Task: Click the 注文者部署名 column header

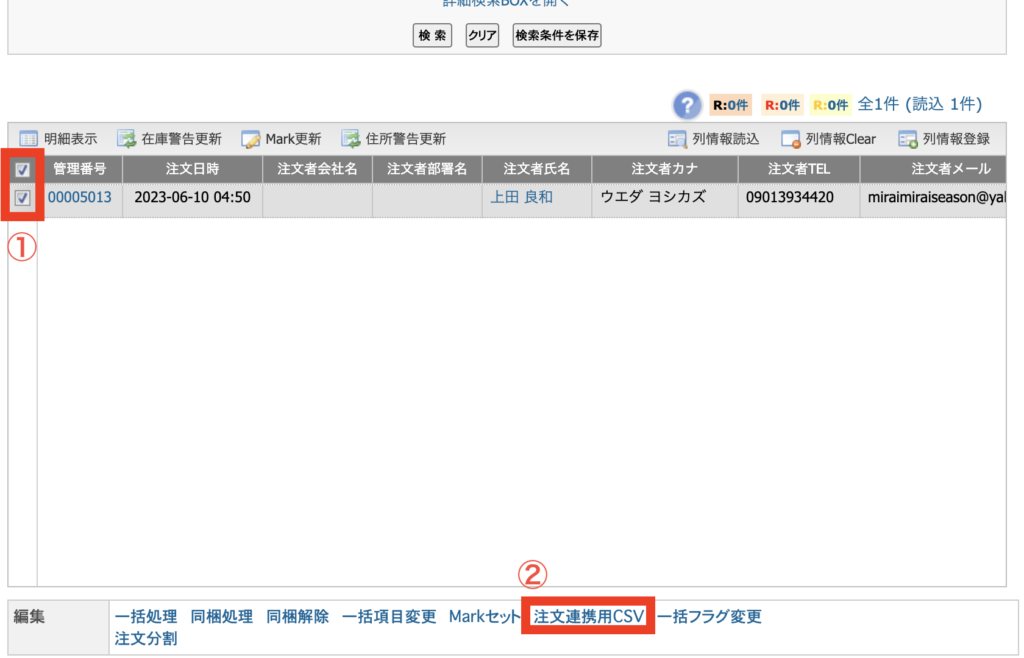Action: click(x=427, y=169)
